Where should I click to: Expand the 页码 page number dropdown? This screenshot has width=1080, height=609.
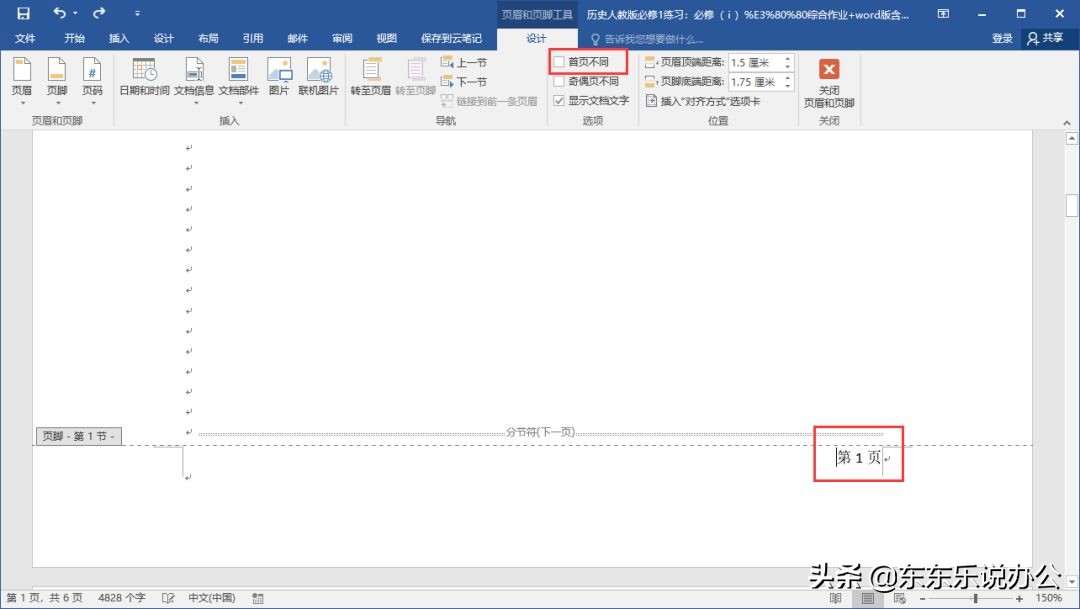93,100
